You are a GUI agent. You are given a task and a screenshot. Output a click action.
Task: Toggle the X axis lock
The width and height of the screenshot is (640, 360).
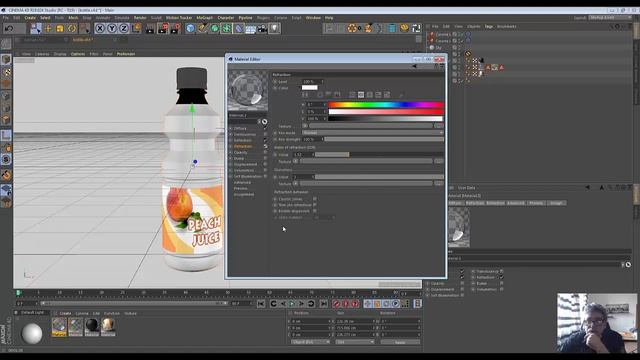(100, 28)
